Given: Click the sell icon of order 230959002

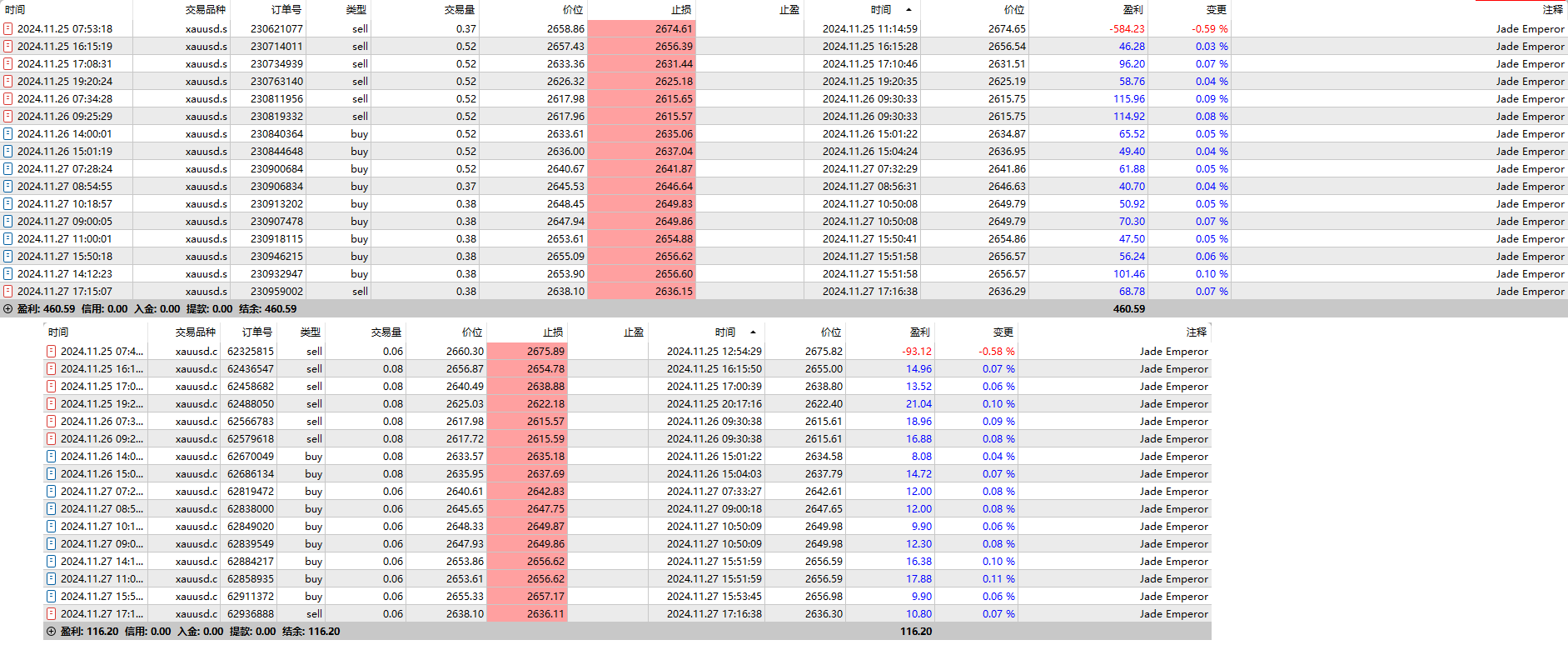Looking at the screenshot, I should (8, 291).
